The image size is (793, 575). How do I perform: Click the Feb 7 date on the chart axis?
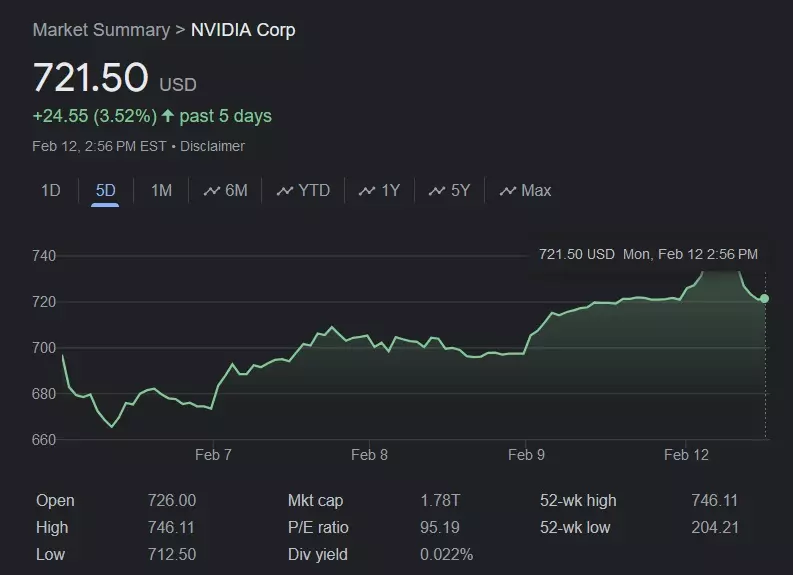[213, 455]
